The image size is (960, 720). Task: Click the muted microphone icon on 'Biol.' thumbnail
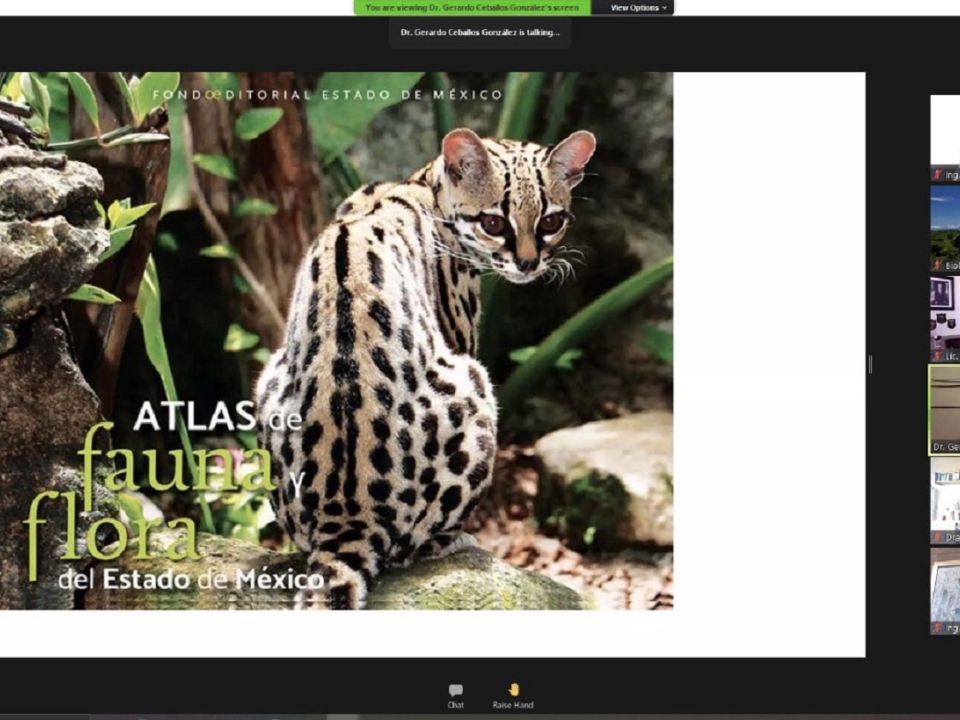point(937,265)
